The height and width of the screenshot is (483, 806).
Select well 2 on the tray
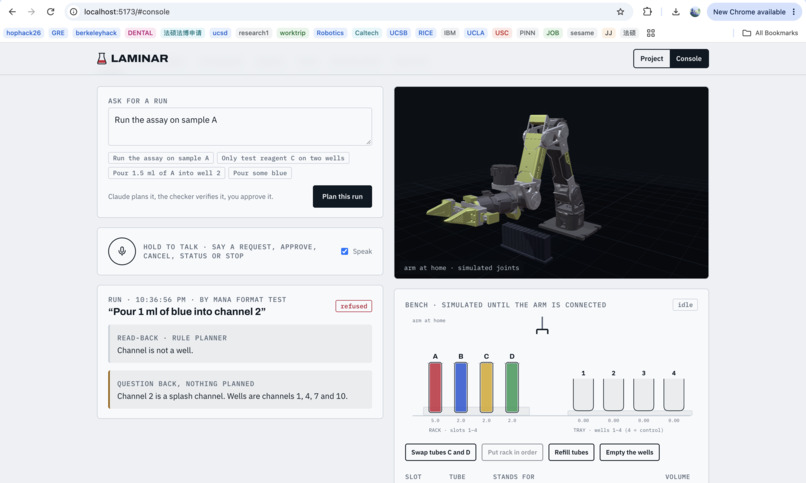pos(613,394)
